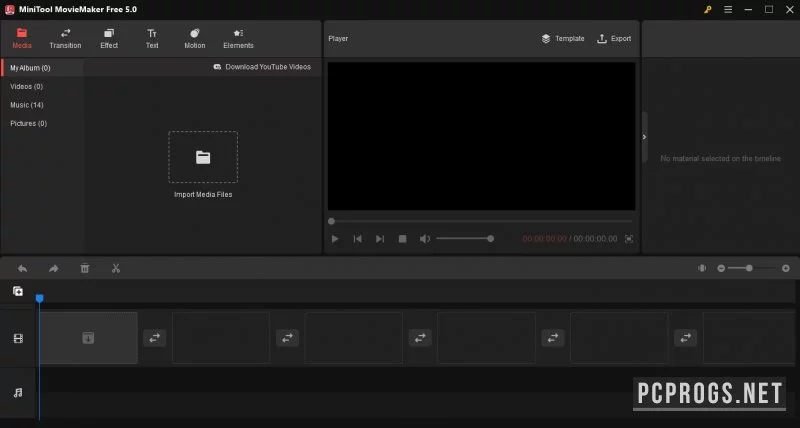Open the Videos (0) category
The height and width of the screenshot is (428, 800).
pyautogui.click(x=27, y=87)
